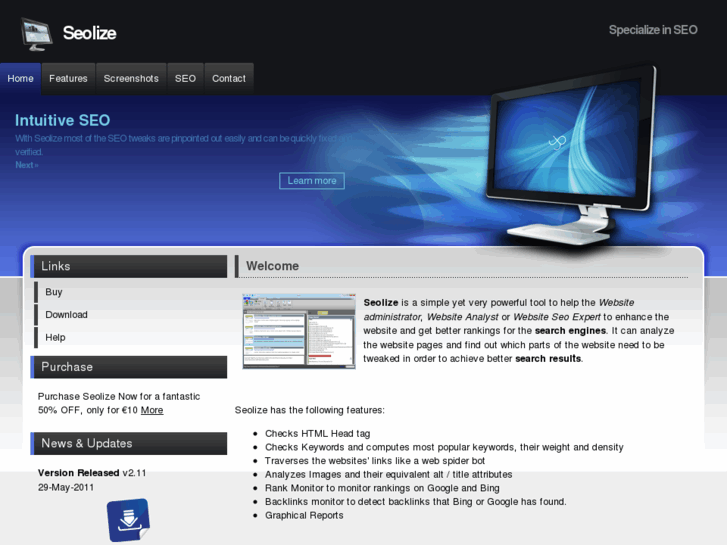
Task: Click Seolize has the following features text
Action: click(310, 410)
